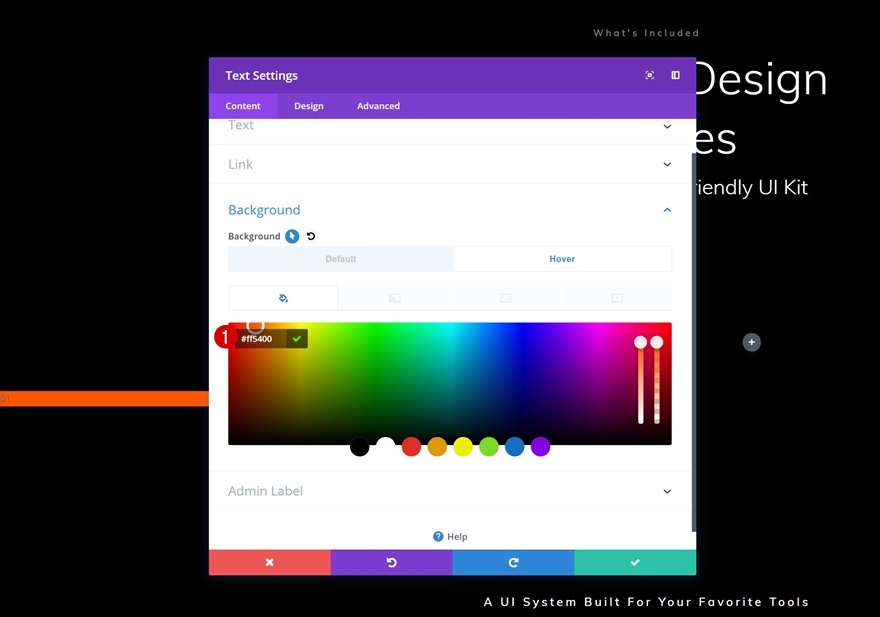Screen dimensions: 880x617
Task: Pick the green color swatch
Action: coord(489,447)
